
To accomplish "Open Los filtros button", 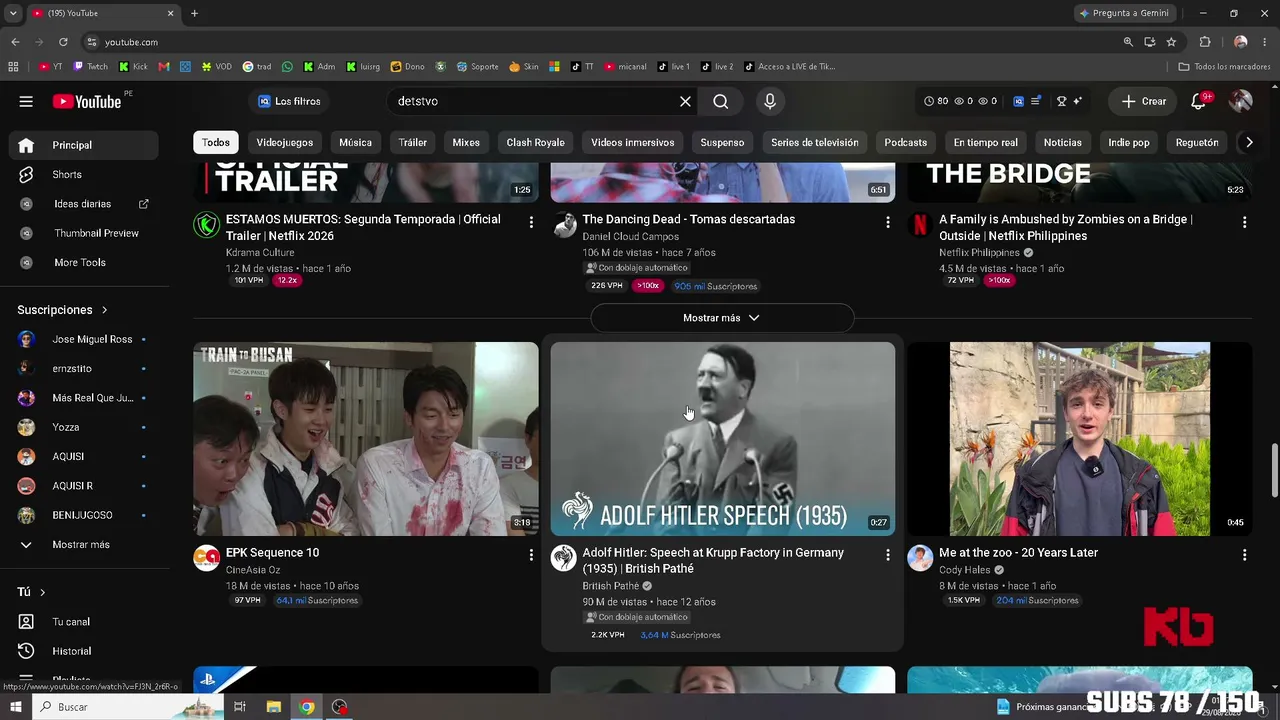I will (290, 101).
